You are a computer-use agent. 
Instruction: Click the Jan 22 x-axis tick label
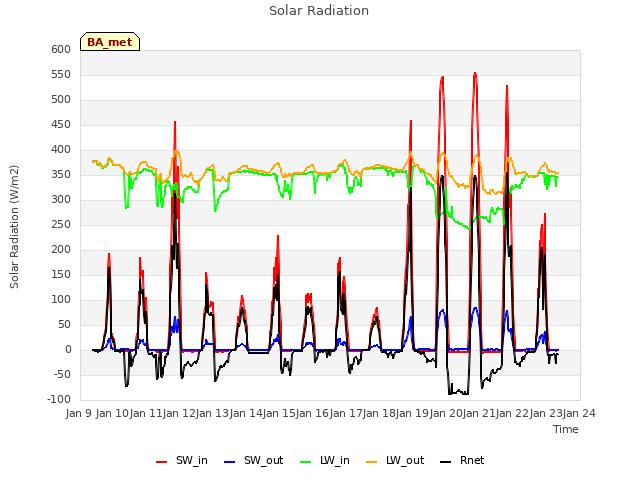(512, 413)
